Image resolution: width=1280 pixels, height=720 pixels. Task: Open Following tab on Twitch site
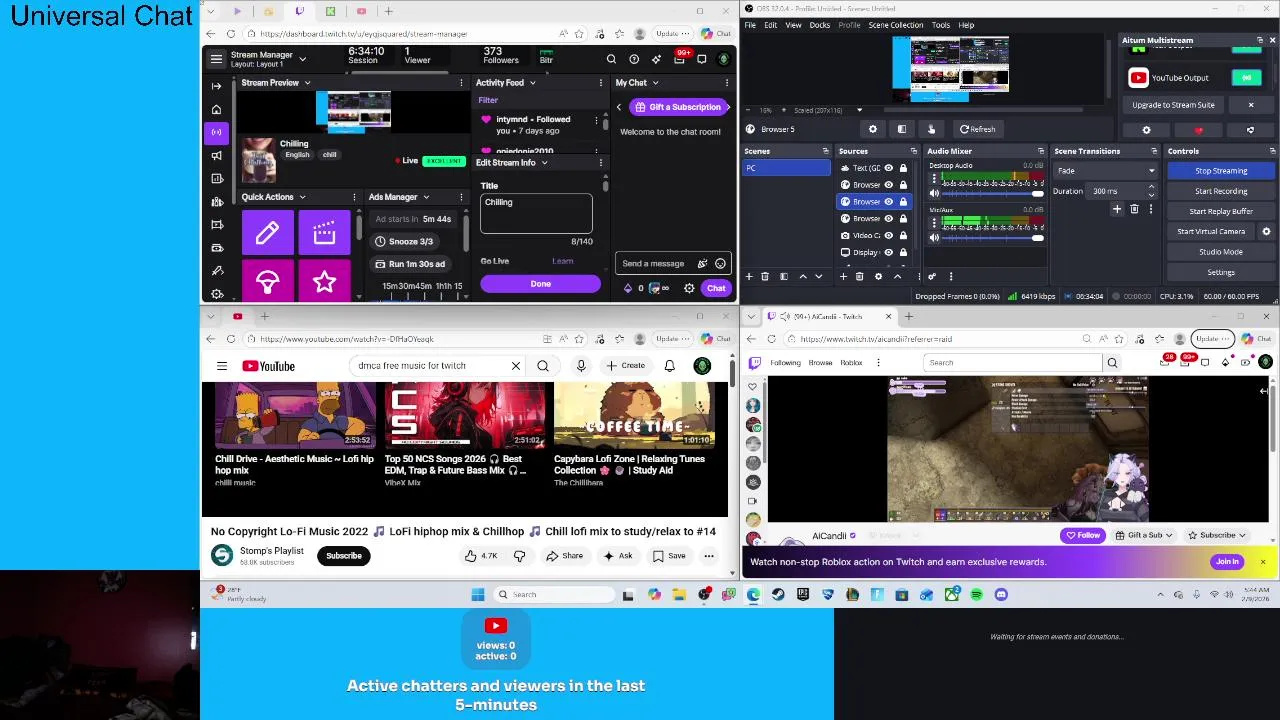coord(785,363)
